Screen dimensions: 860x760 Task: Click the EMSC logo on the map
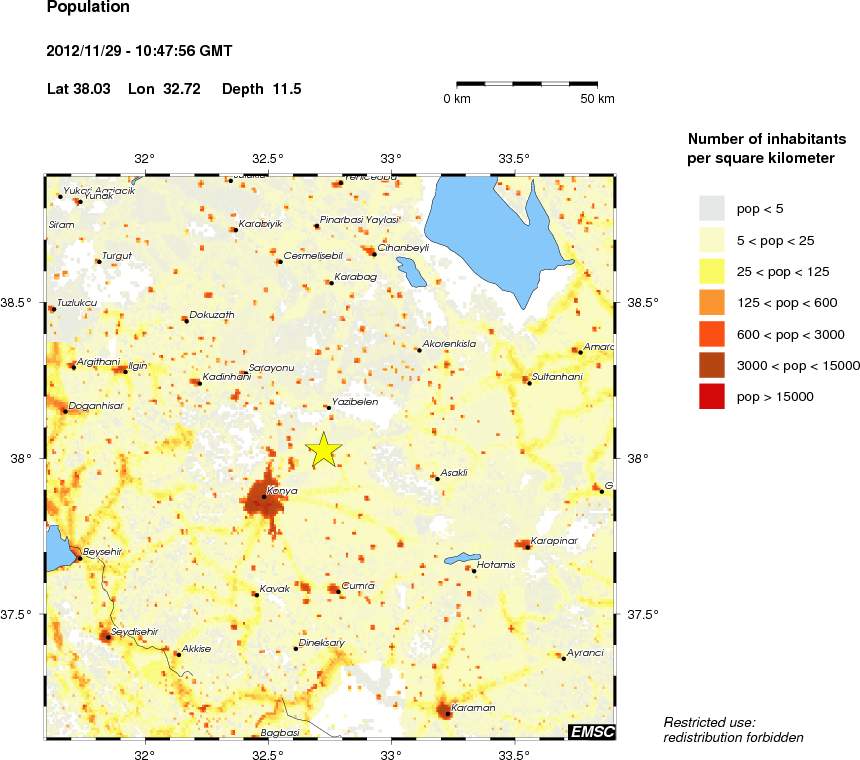[592, 731]
